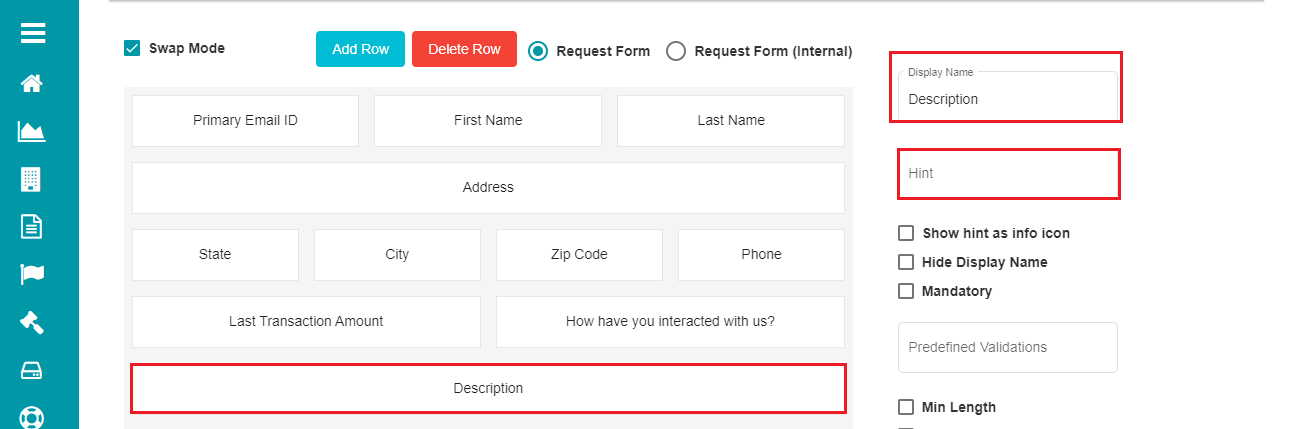
Task: Open the hamburger menu icon
Action: coord(33,33)
